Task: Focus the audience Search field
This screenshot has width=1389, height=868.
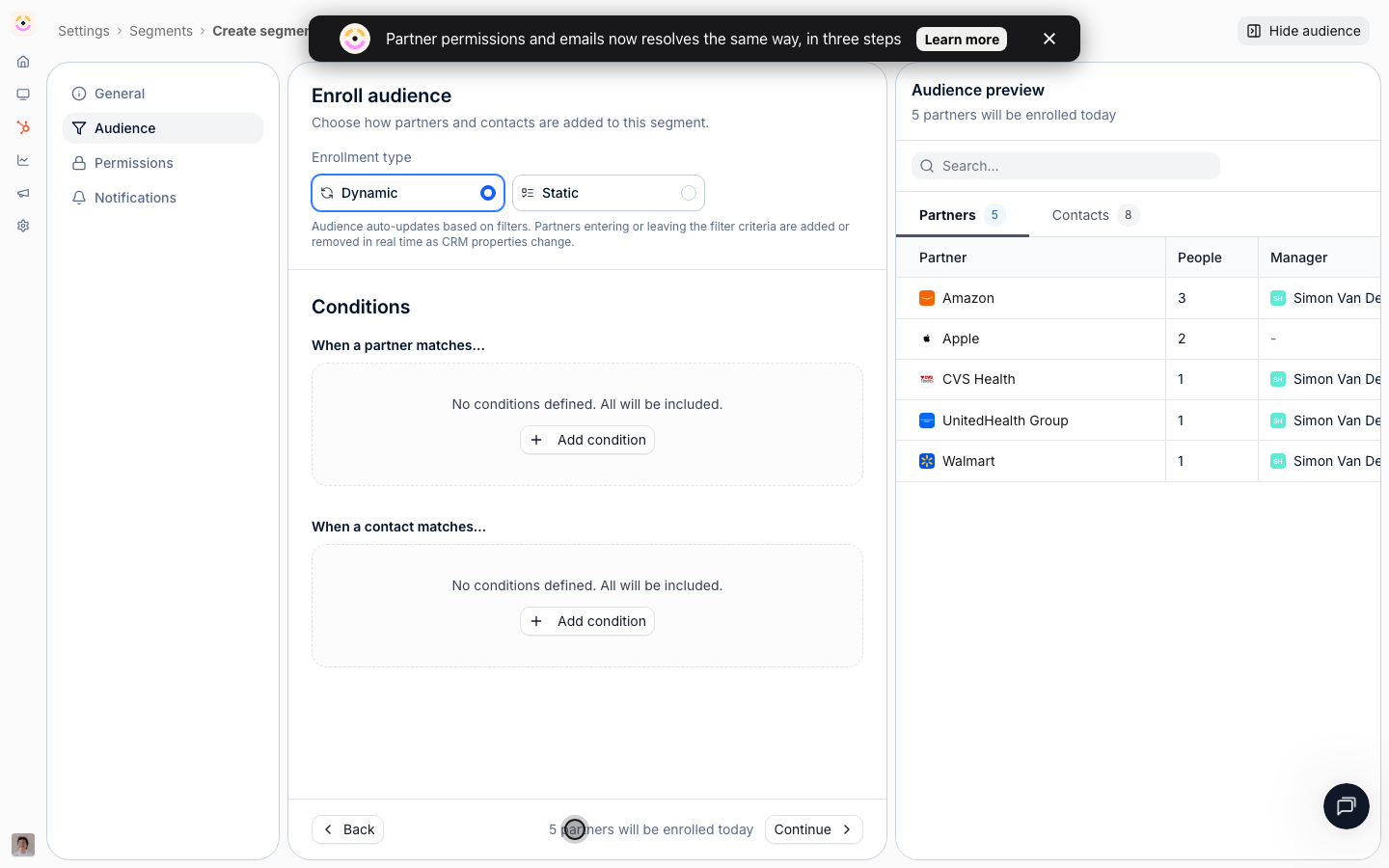Action: click(1066, 166)
